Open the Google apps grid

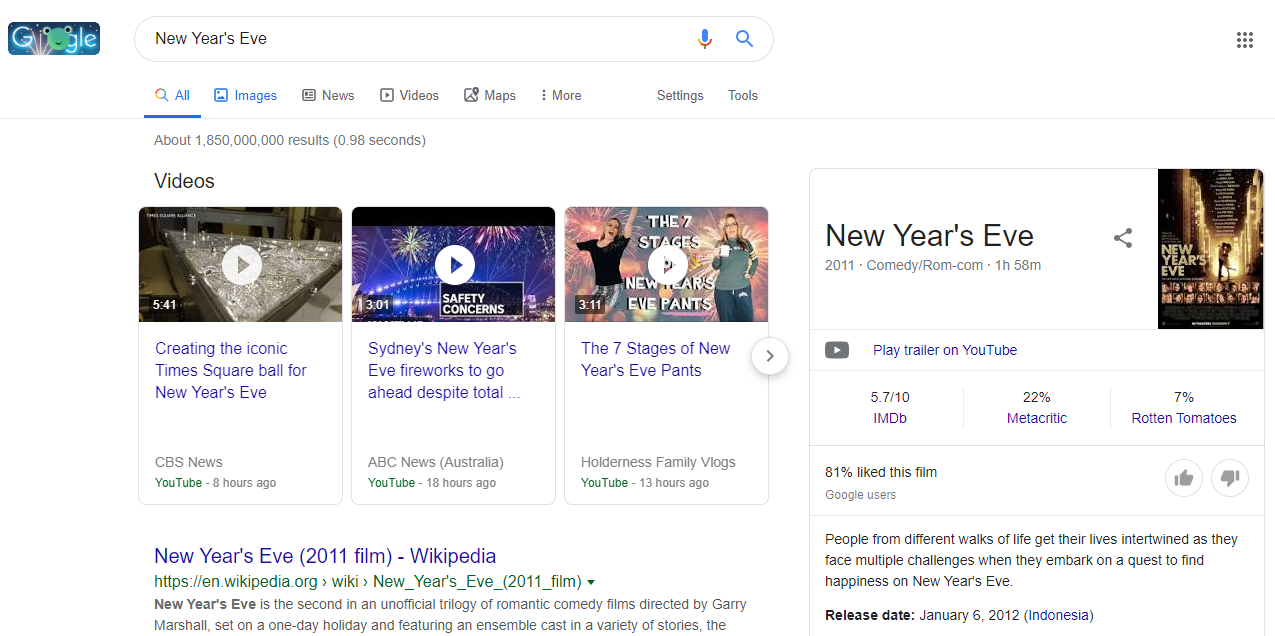pyautogui.click(x=1245, y=40)
